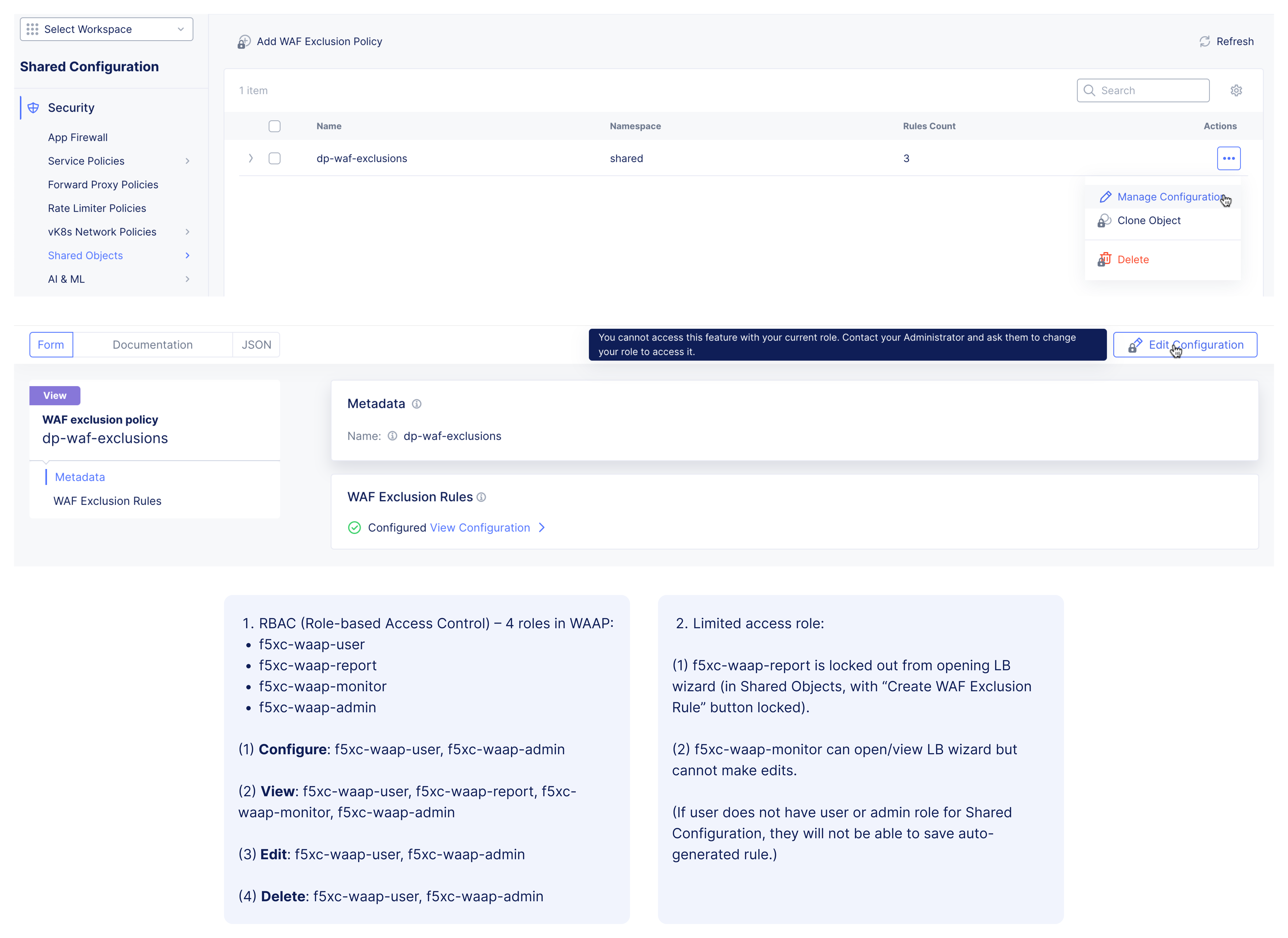This screenshot has width=1288, height=938.
Task: Click the Security shield icon in sidebar
Action: coord(33,108)
